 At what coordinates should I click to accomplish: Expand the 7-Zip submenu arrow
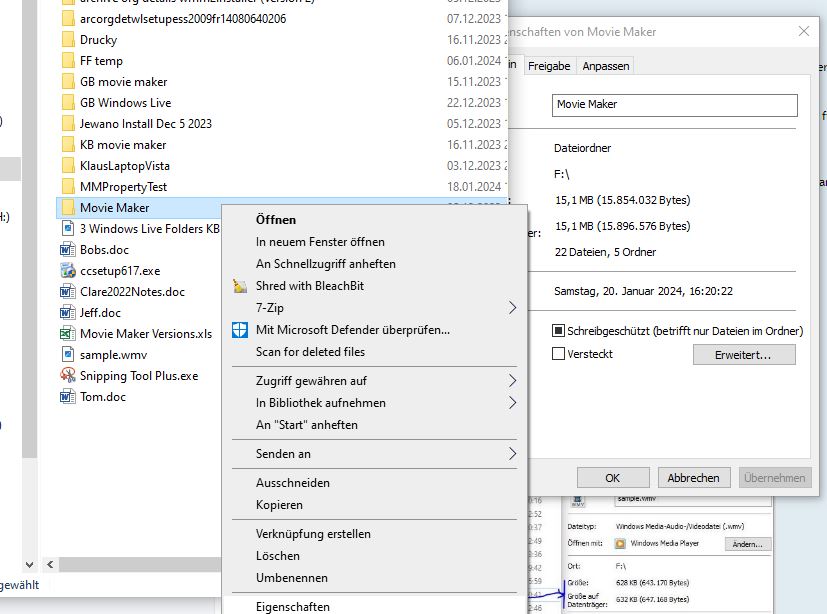coord(513,308)
